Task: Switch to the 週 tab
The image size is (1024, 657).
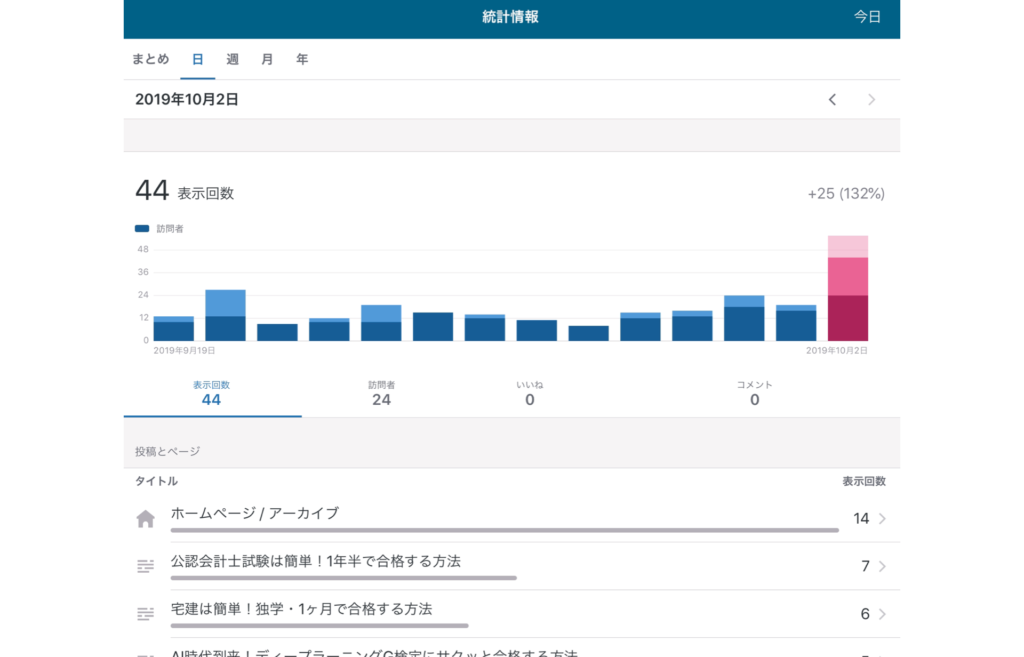Action: (x=233, y=59)
